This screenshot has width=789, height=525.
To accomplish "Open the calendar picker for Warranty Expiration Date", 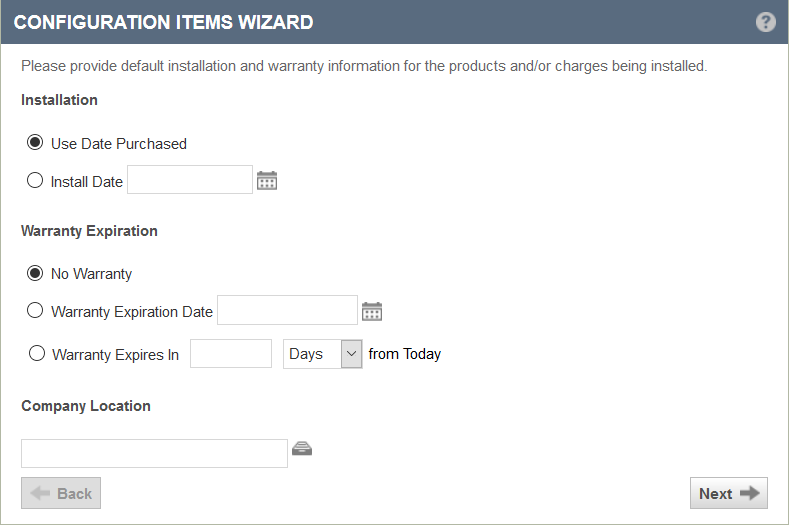I will pos(372,311).
